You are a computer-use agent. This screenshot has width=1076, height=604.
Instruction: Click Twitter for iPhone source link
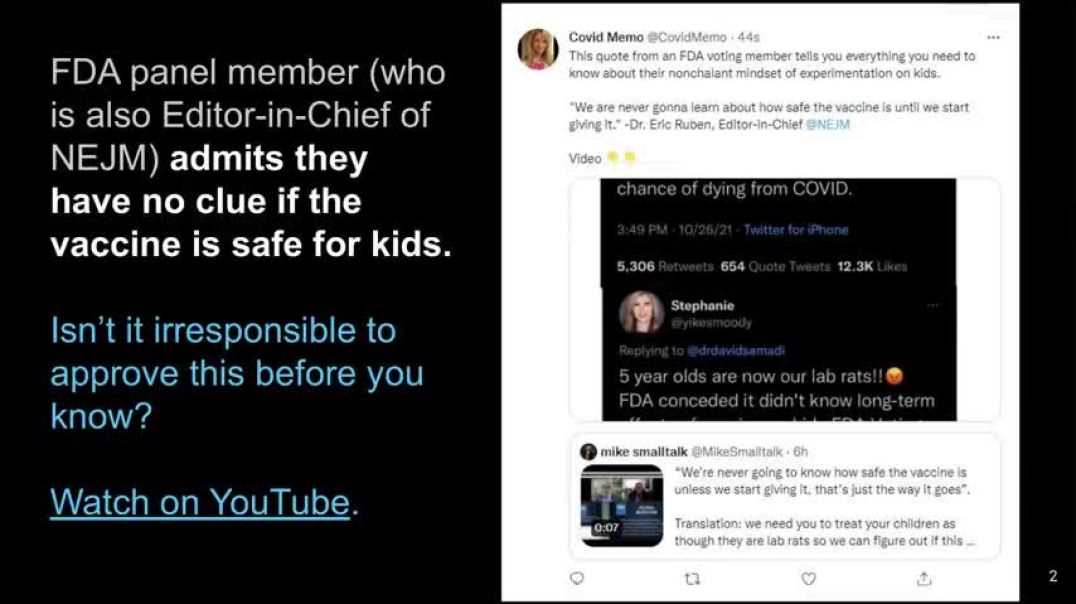[796, 230]
